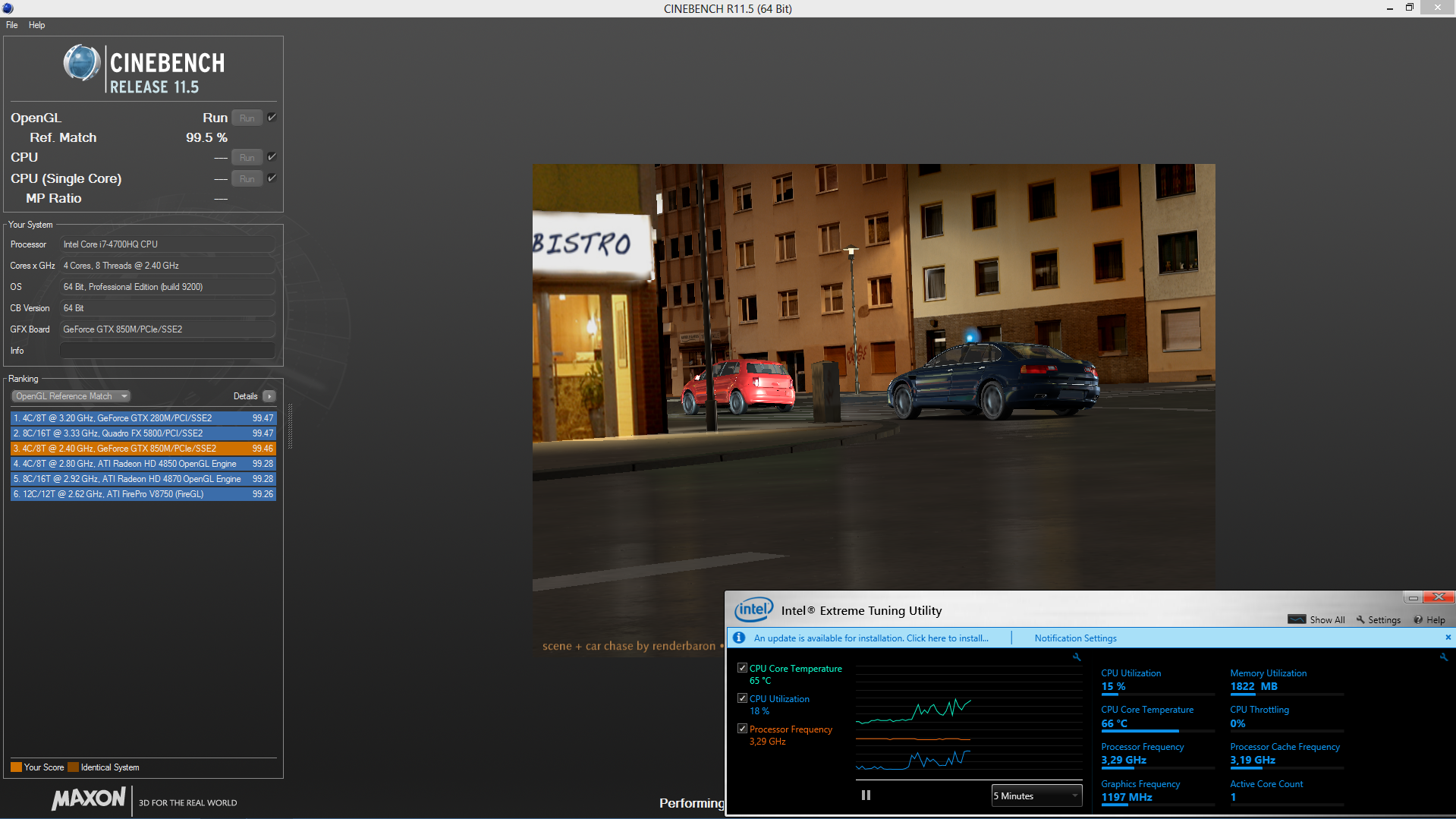
Task: Click the Cinebench globe logo
Action: point(81,63)
